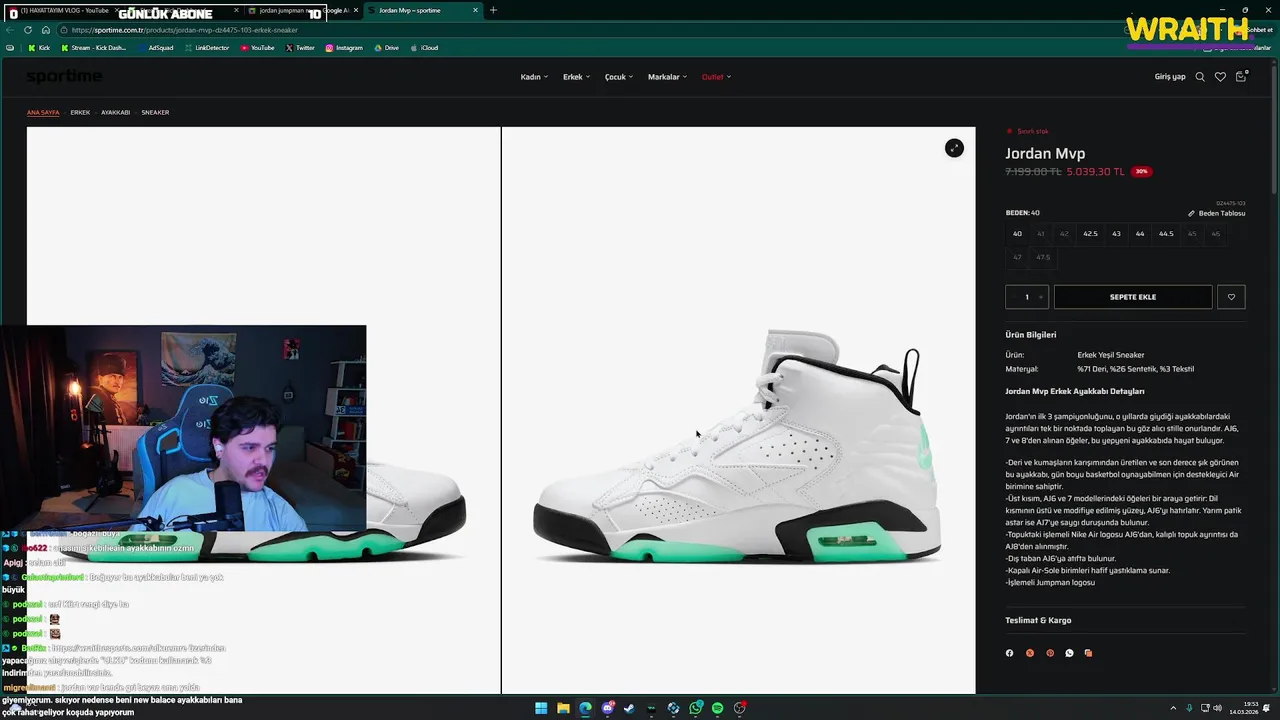The height and width of the screenshot is (720, 1280).
Task: Expand Teslimat & Kargo section
Action: pos(1125,620)
